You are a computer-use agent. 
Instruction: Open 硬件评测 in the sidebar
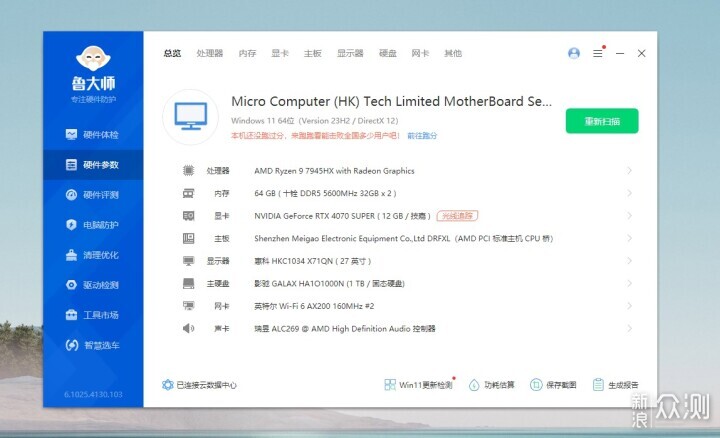point(92,195)
